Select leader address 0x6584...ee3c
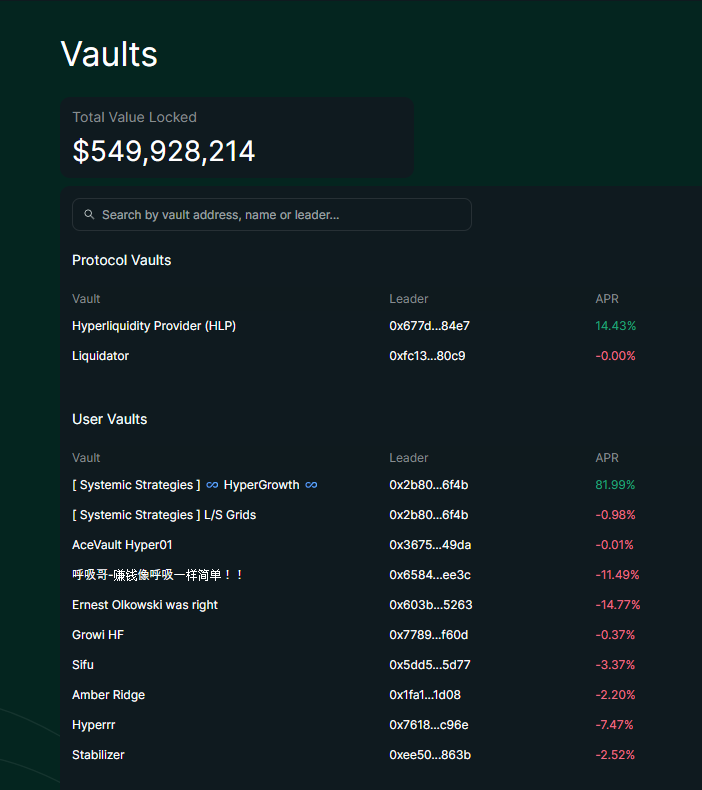Image resolution: width=702 pixels, height=790 pixels. tap(430, 575)
